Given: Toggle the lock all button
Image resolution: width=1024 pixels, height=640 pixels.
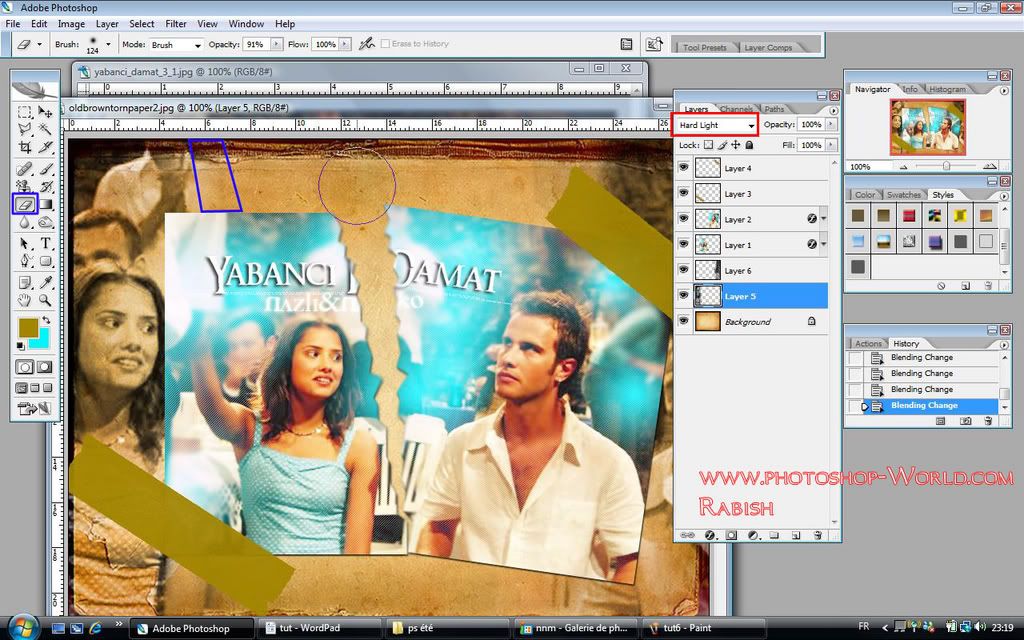Looking at the screenshot, I should tap(749, 145).
